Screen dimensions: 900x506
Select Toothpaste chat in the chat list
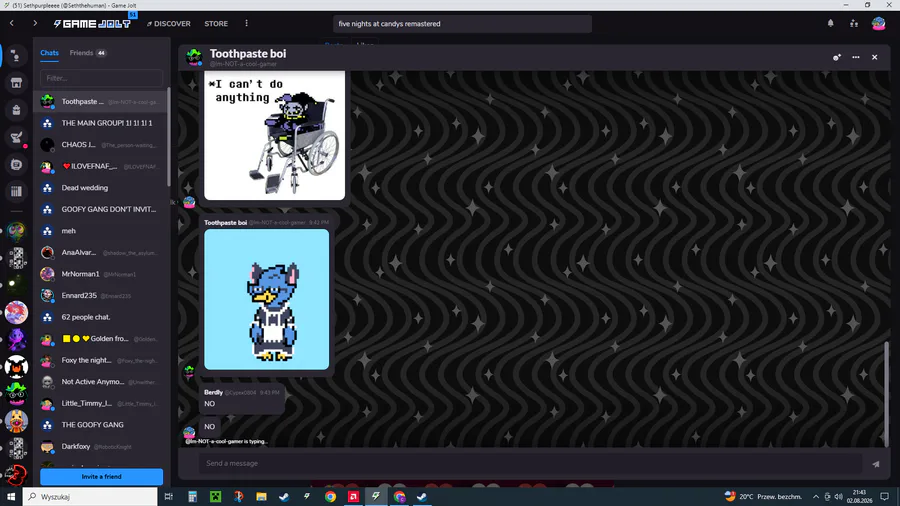[x=100, y=102]
